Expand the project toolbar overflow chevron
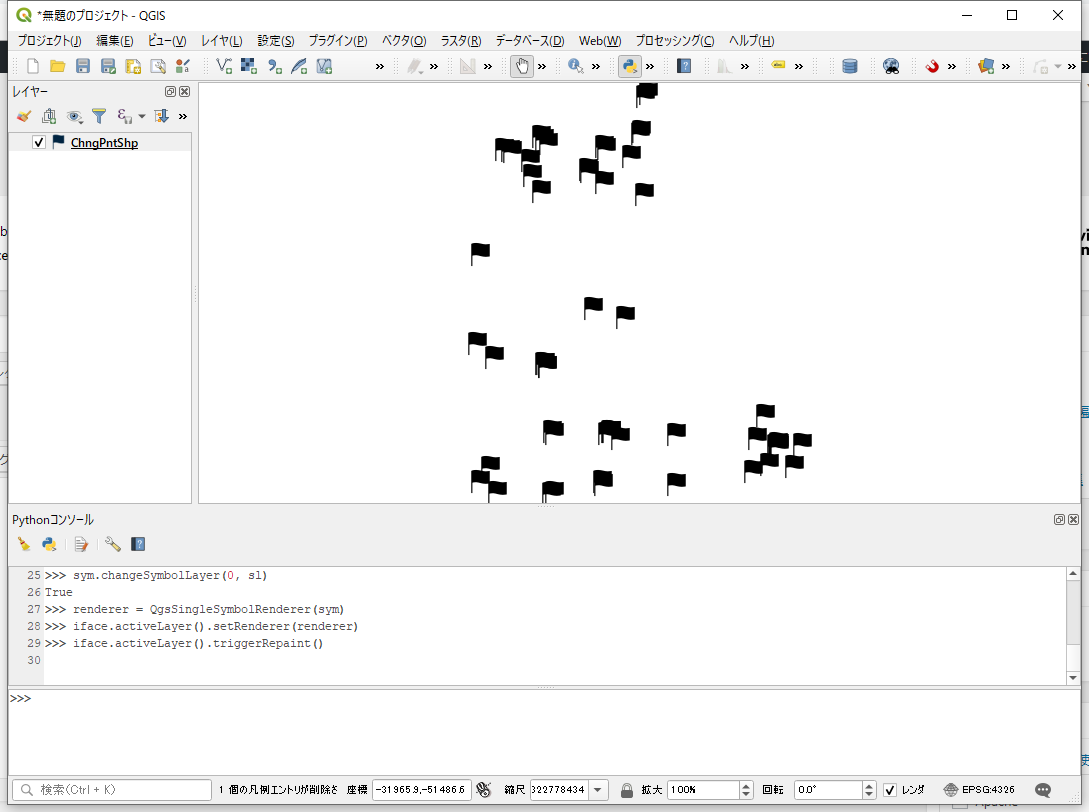1089x812 pixels. 380,66
